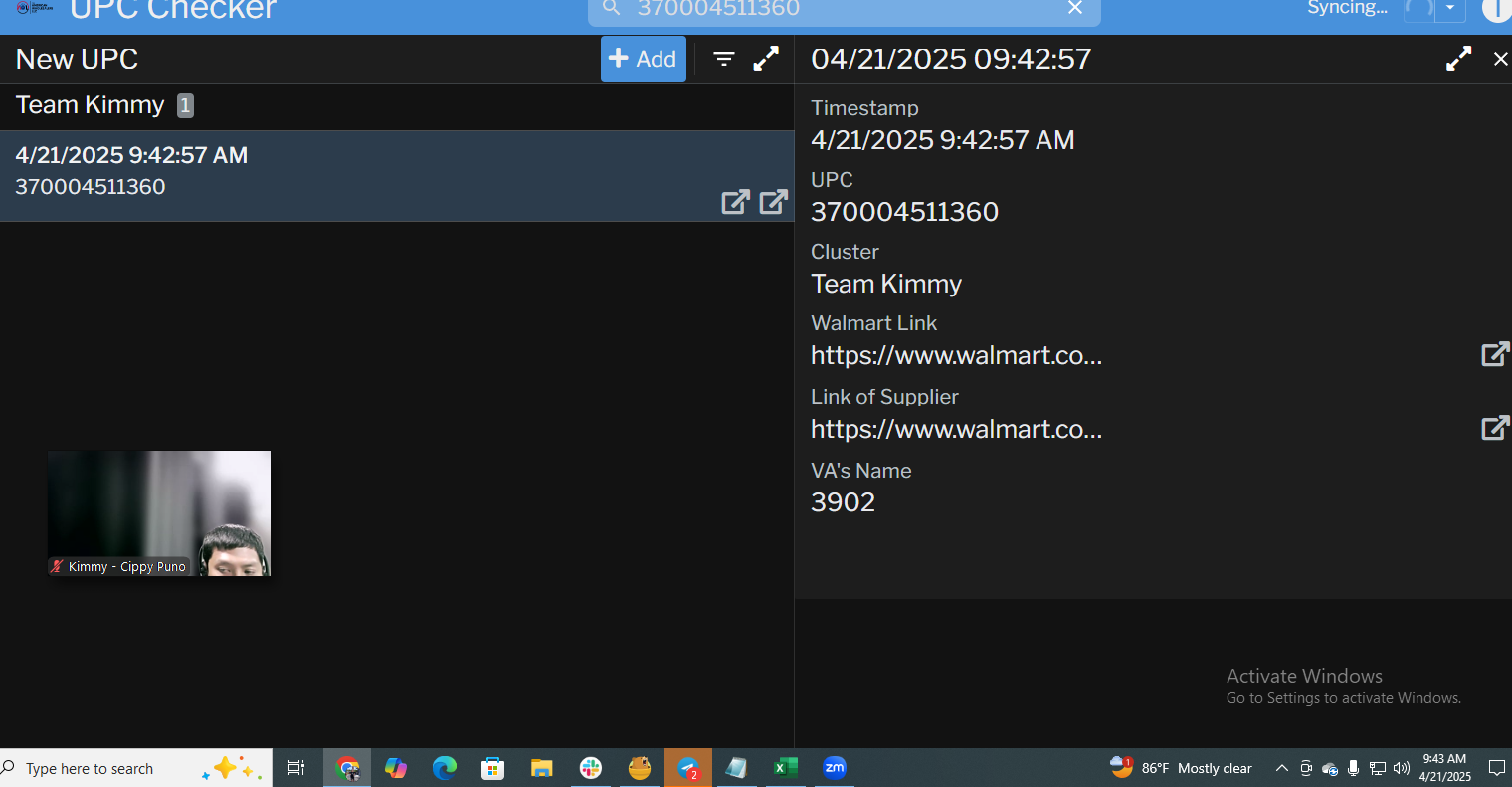Open the Link of Supplier external icon
Image resolution: width=1512 pixels, height=787 pixels.
[x=1495, y=428]
